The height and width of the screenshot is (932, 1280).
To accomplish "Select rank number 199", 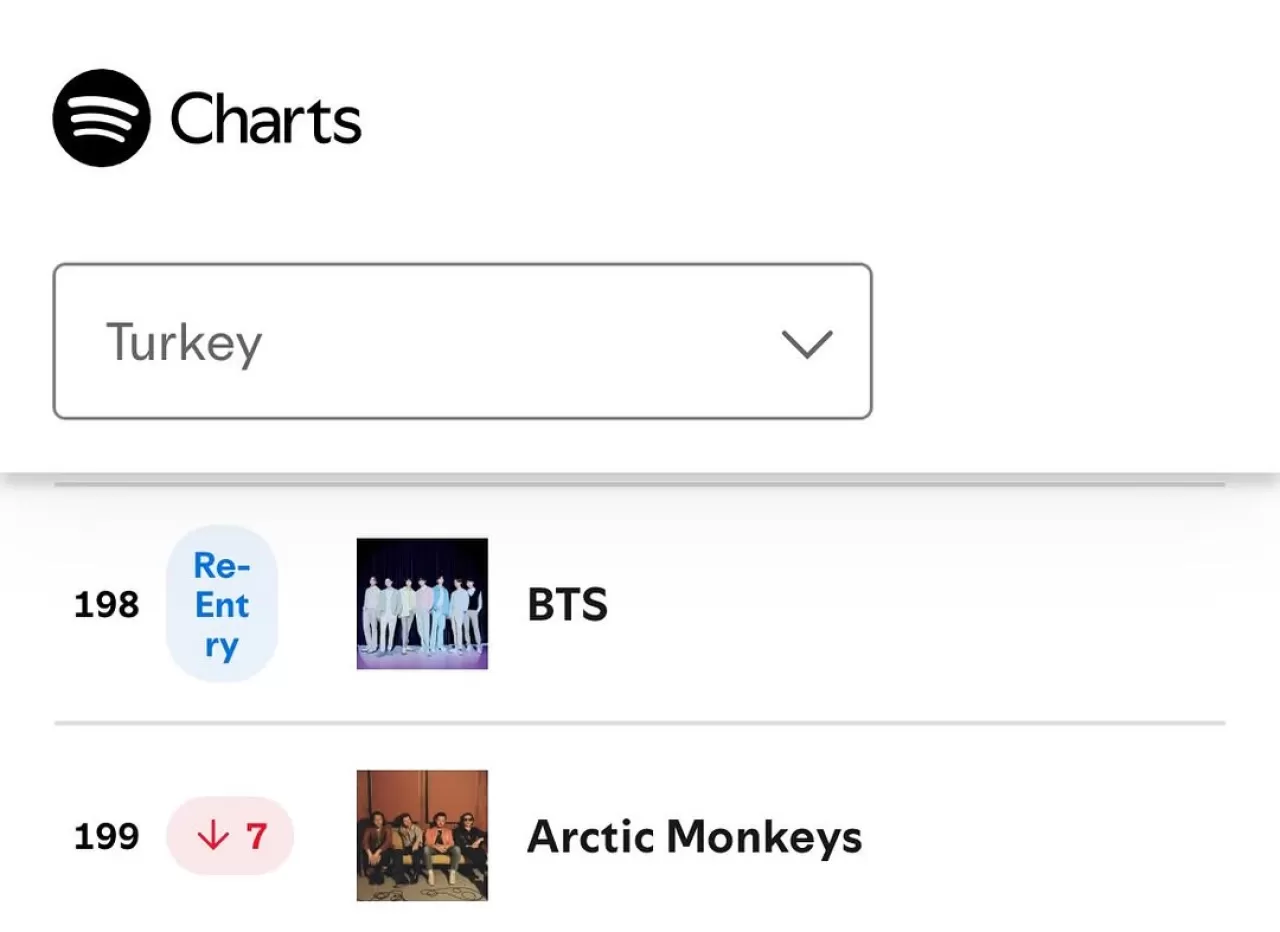I will click(x=105, y=836).
